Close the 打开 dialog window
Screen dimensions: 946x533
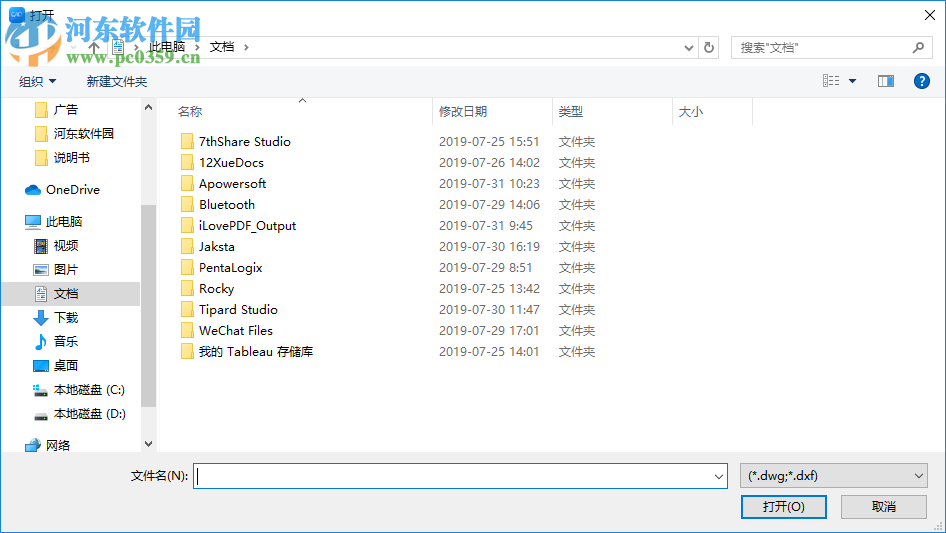(x=930, y=15)
